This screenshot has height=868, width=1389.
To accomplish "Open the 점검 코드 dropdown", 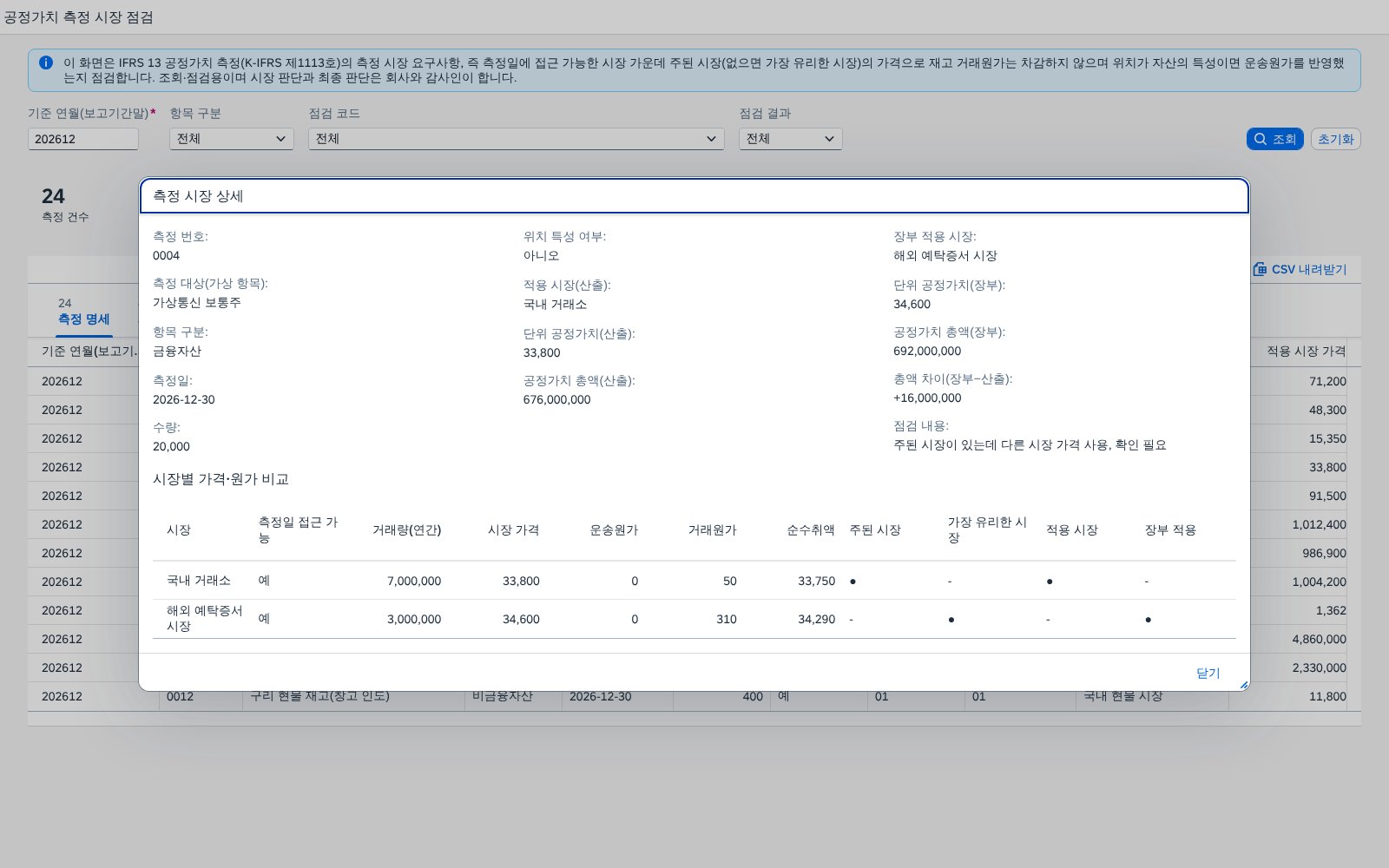I will [x=517, y=139].
